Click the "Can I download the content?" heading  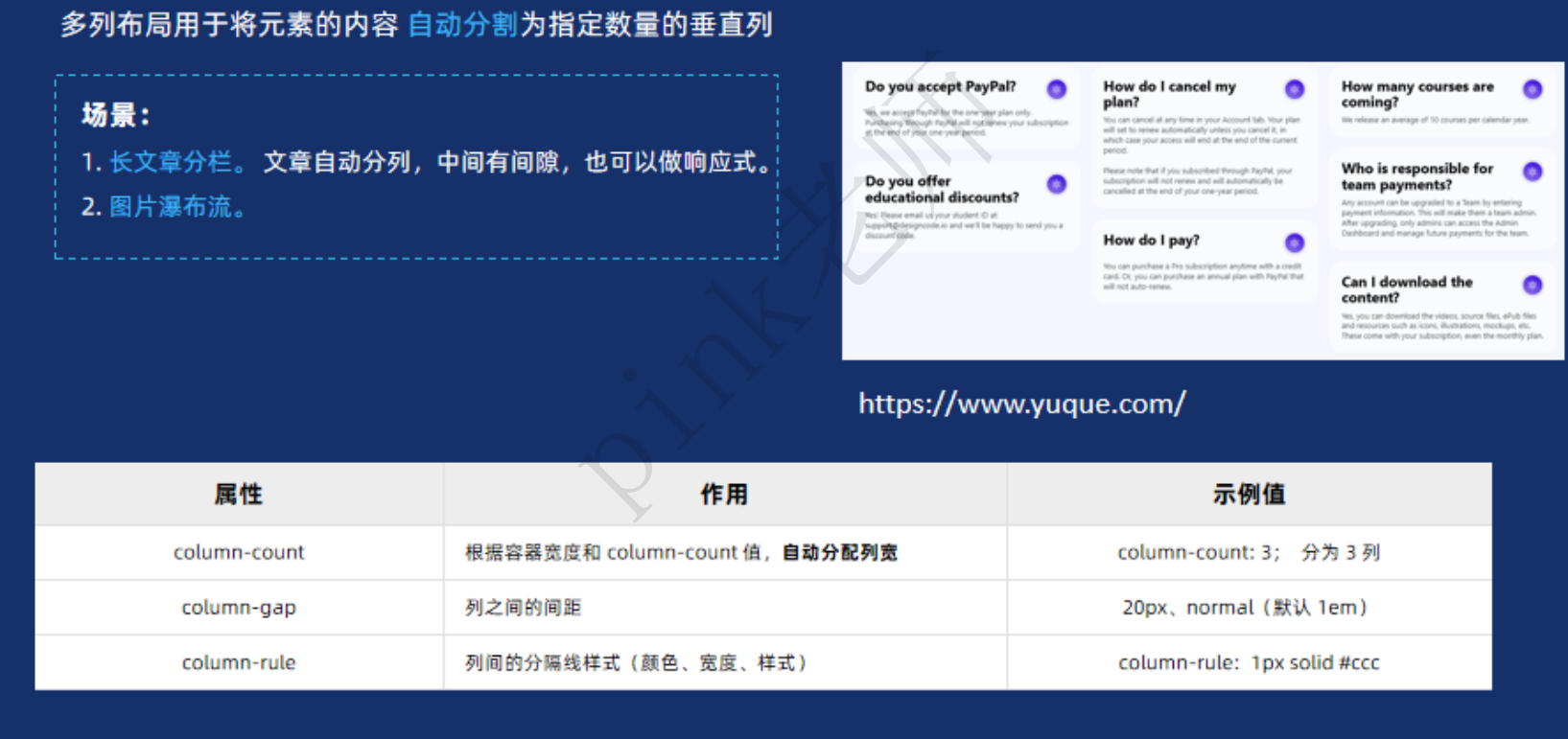click(x=1406, y=289)
